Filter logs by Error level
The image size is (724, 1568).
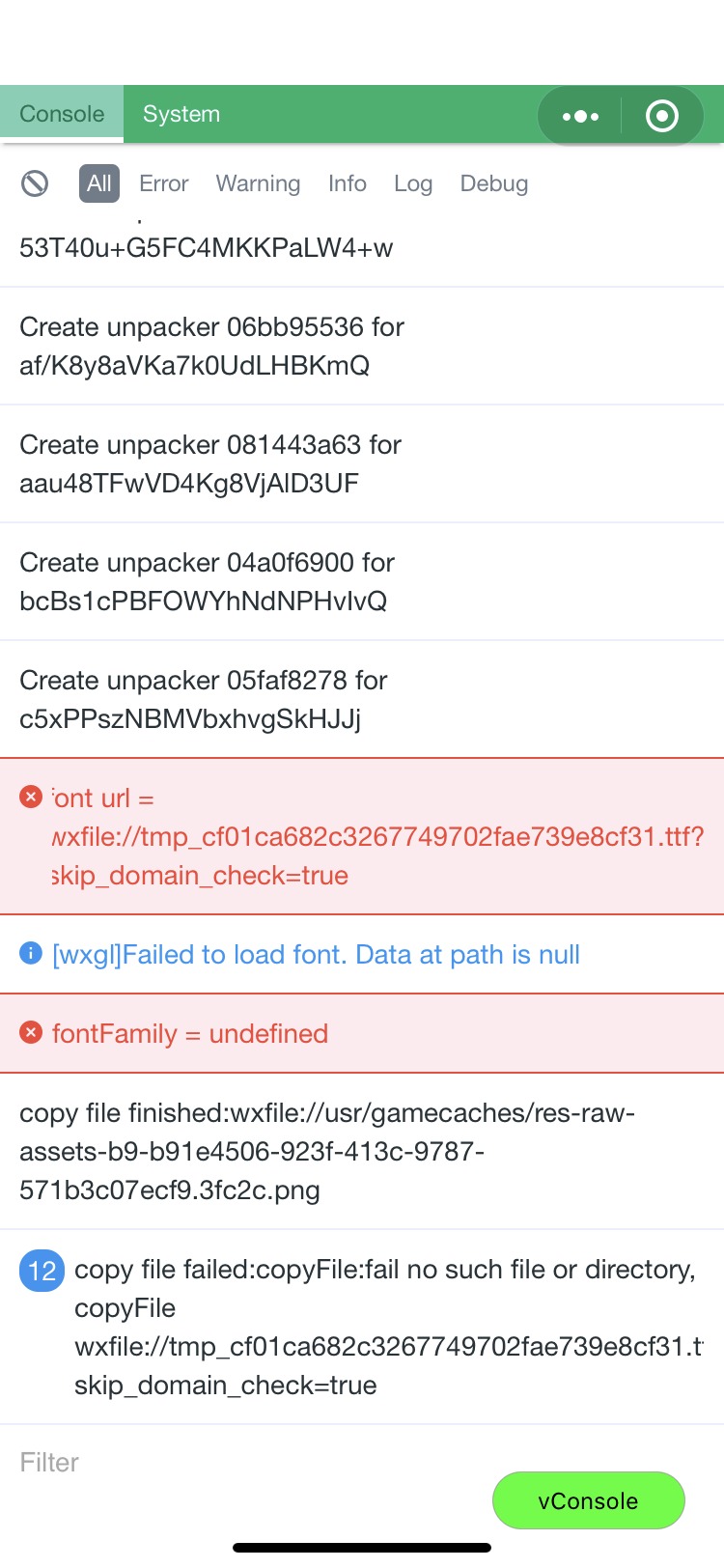[x=163, y=183]
